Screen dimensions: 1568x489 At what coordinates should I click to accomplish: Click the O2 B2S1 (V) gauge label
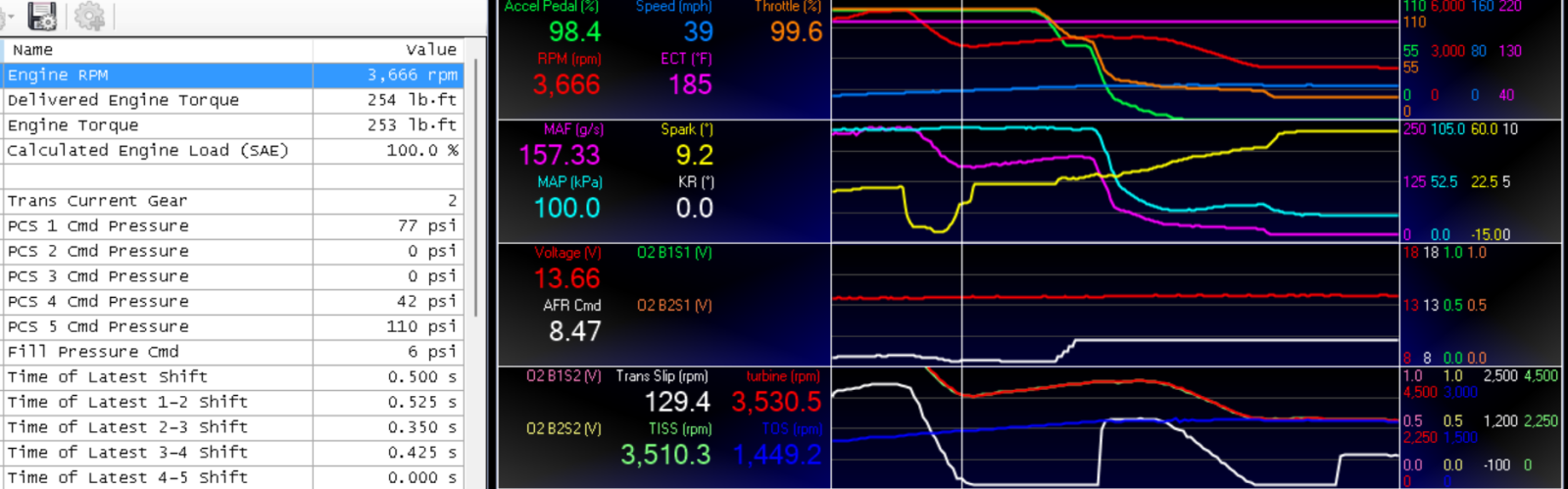[674, 306]
